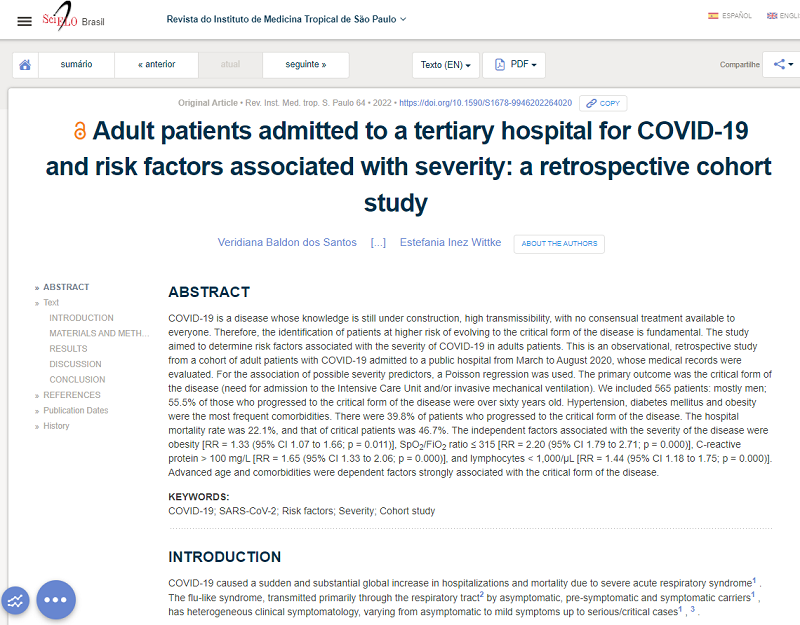Open author Veridiana Baldon dos Santos
Image resolution: width=800 pixels, height=625 pixels.
coord(287,243)
